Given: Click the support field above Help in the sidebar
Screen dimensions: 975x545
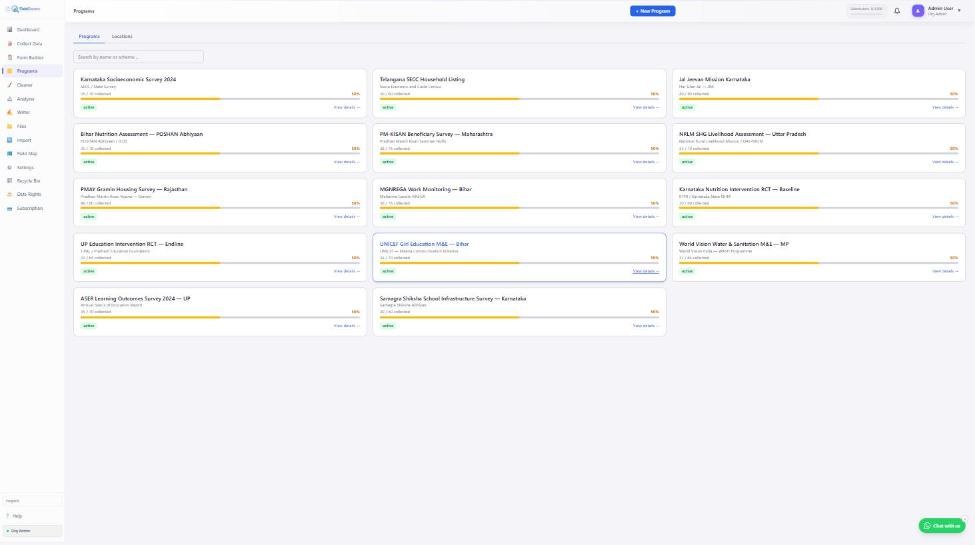Looking at the screenshot, I should (32, 501).
